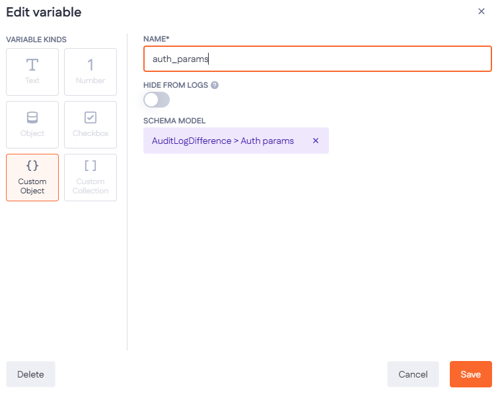Toggle the Hide From Logs switch

point(156,100)
